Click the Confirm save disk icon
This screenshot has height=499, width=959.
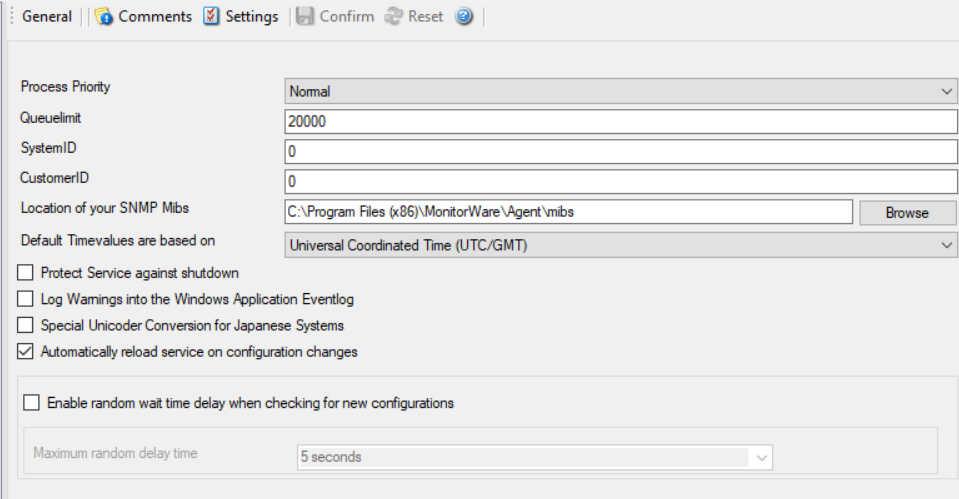(304, 17)
